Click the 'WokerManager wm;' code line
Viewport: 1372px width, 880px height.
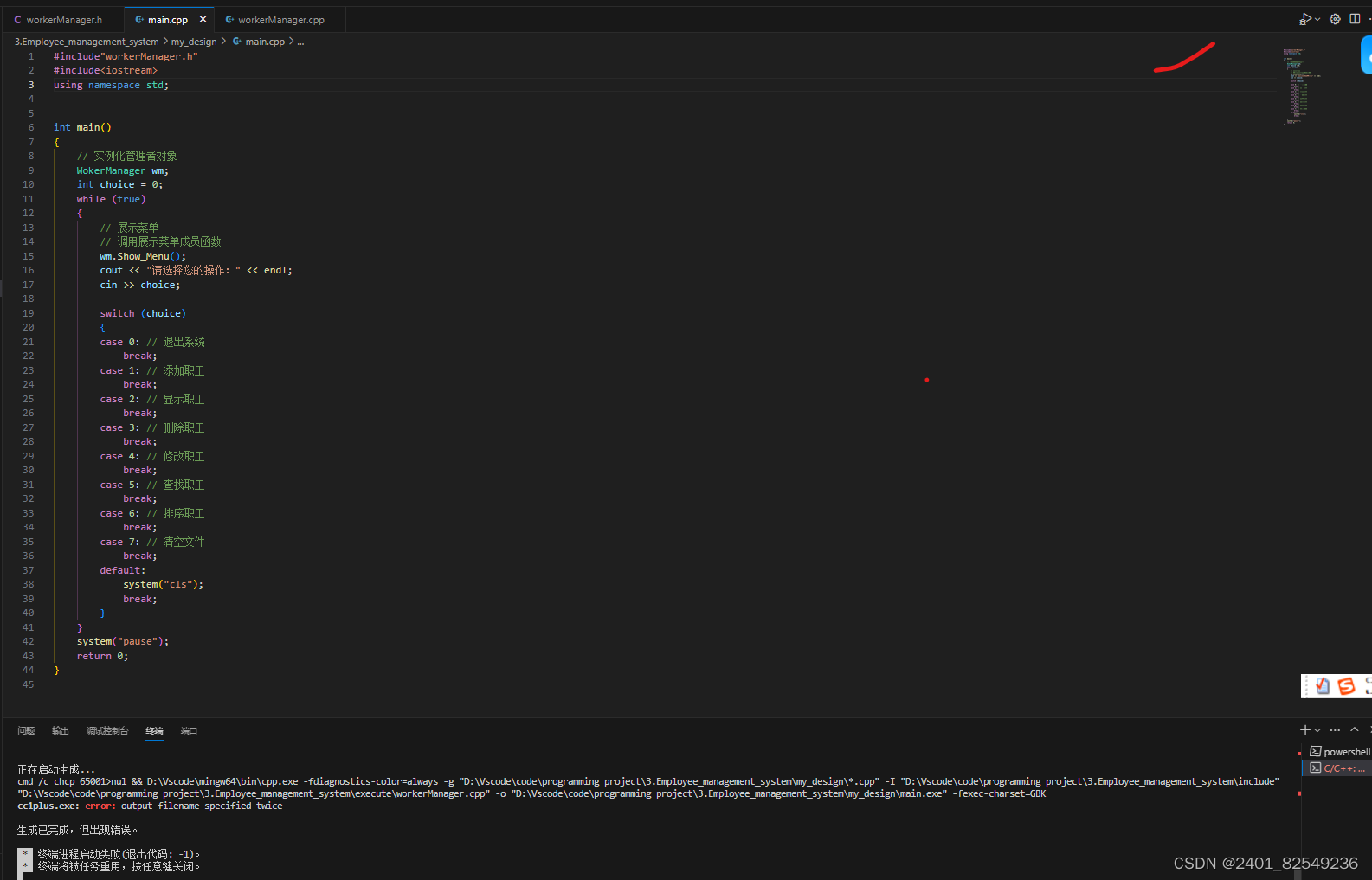(123, 170)
